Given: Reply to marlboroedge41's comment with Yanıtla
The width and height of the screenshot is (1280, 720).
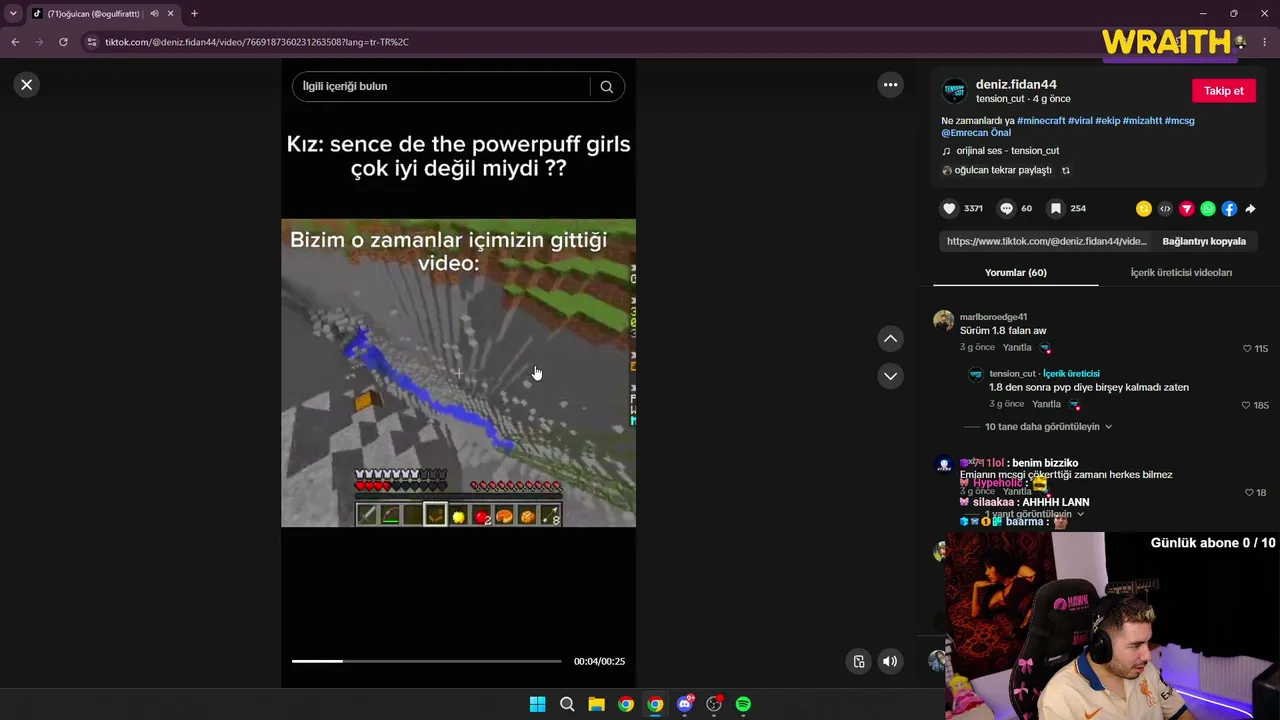Looking at the screenshot, I should tap(1017, 348).
